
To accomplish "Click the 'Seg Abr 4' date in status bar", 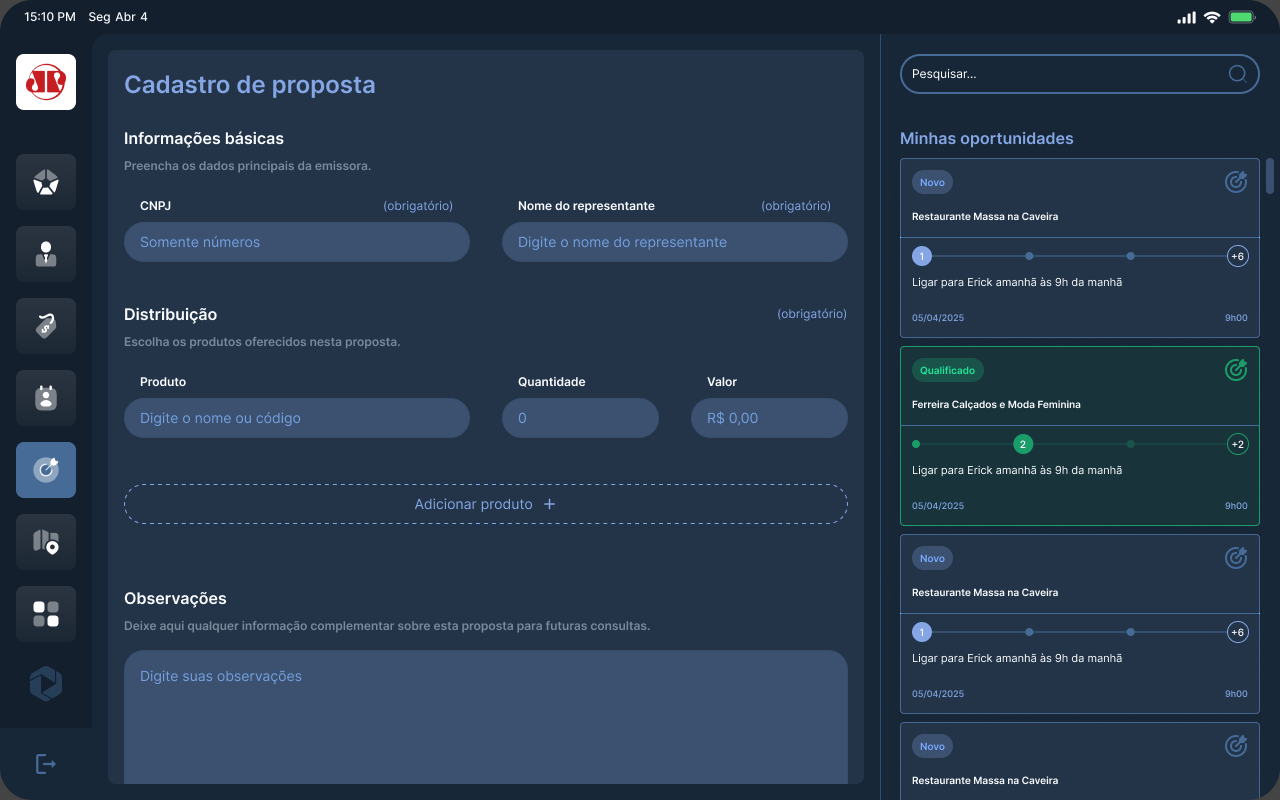I will click(x=118, y=17).
